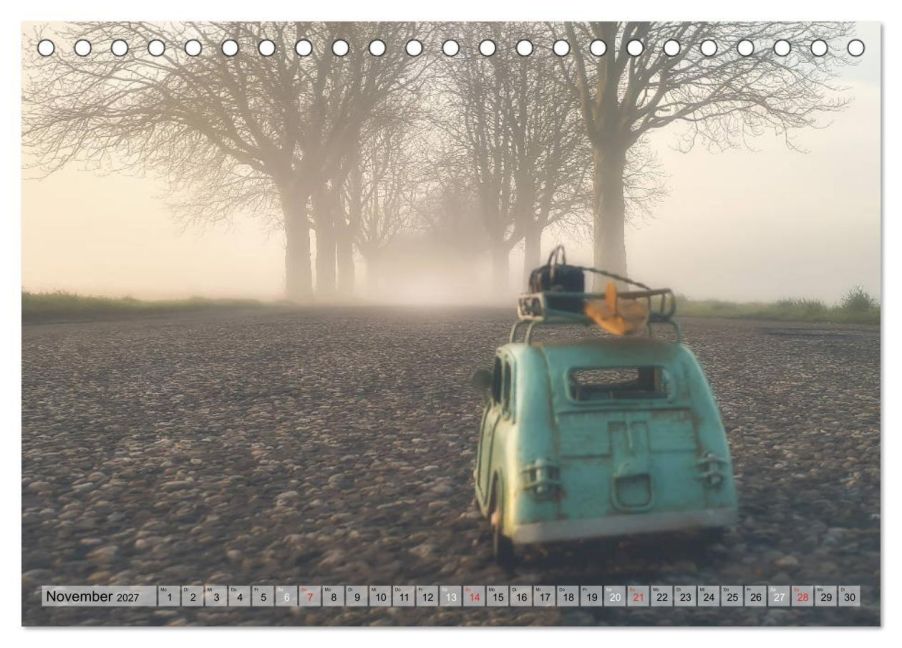Select day 10 in the calendar strip
Screen dimensions: 902x648
(x=380, y=596)
